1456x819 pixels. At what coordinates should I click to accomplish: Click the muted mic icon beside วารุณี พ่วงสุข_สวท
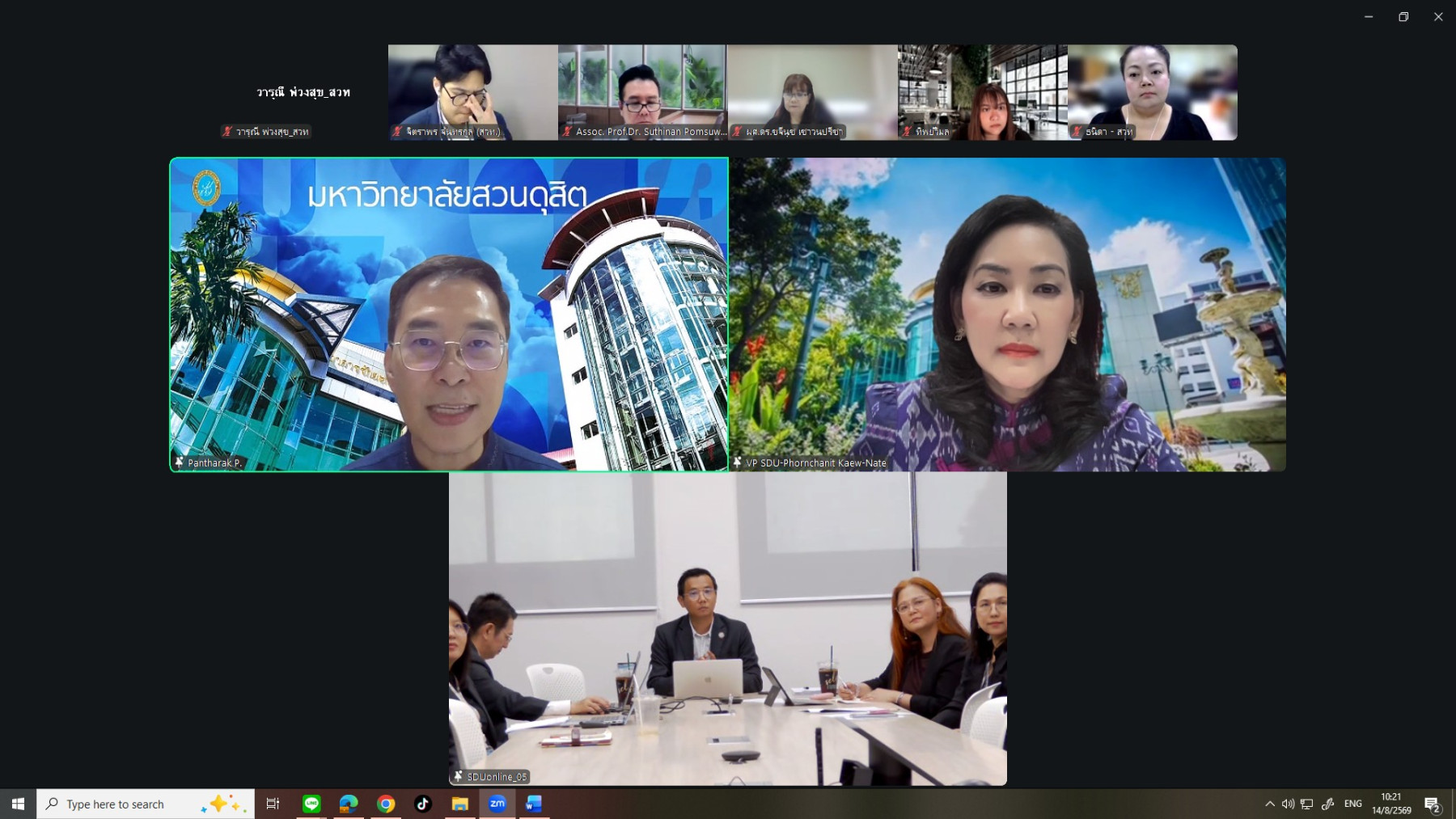[x=227, y=131]
